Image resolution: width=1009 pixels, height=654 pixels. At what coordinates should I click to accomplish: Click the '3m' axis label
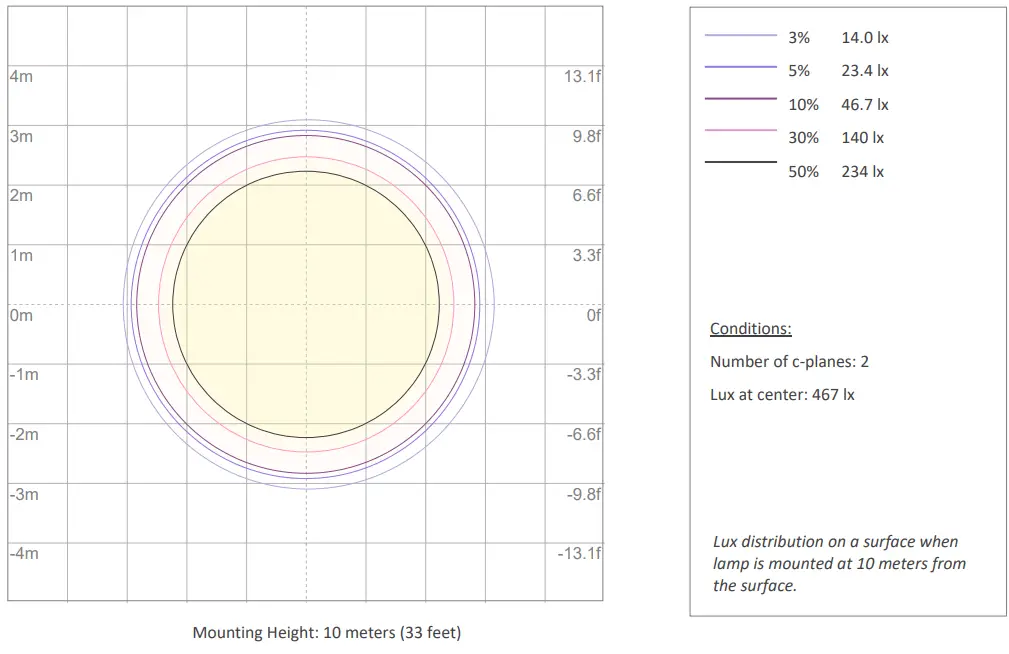tap(21, 136)
